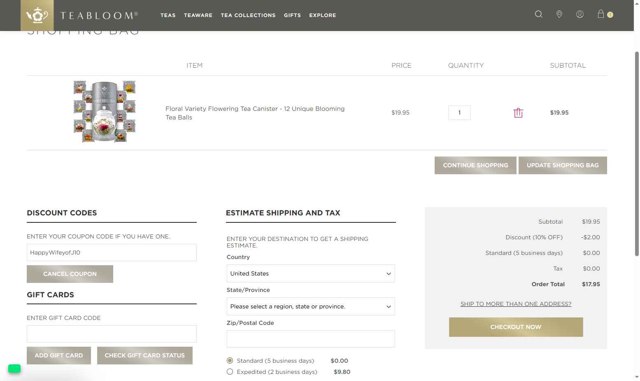The image size is (640, 381).
Task: Click the PRICE column header
Action: pos(401,65)
